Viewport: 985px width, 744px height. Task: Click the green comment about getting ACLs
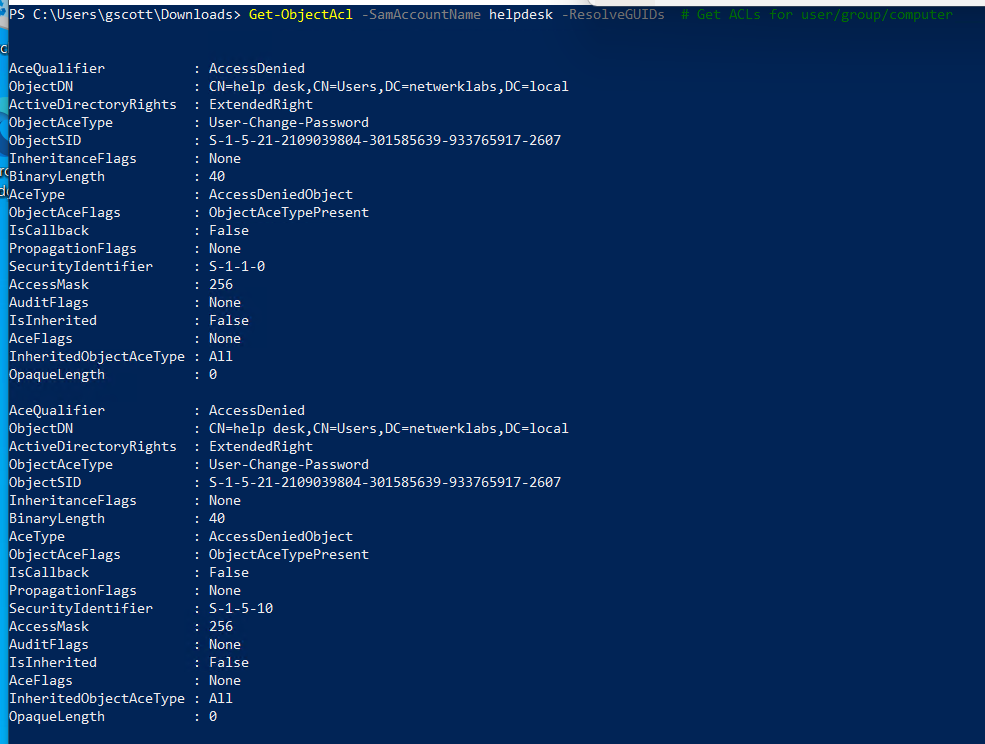[817, 14]
